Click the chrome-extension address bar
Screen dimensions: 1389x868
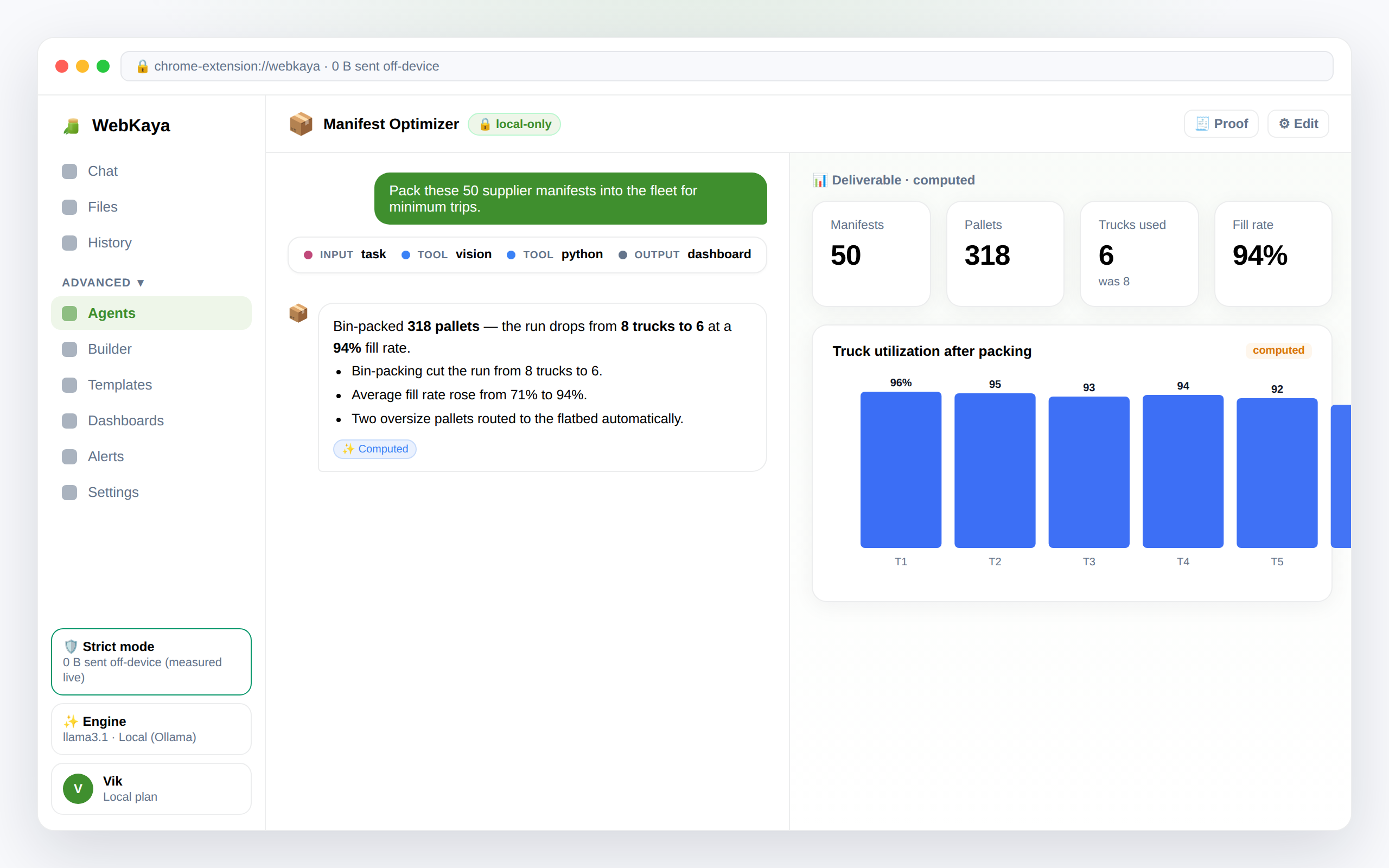(727, 67)
